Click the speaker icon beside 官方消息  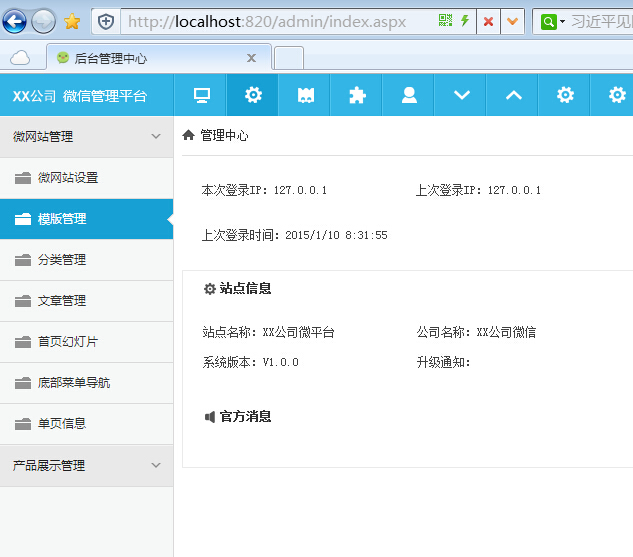click(210, 417)
